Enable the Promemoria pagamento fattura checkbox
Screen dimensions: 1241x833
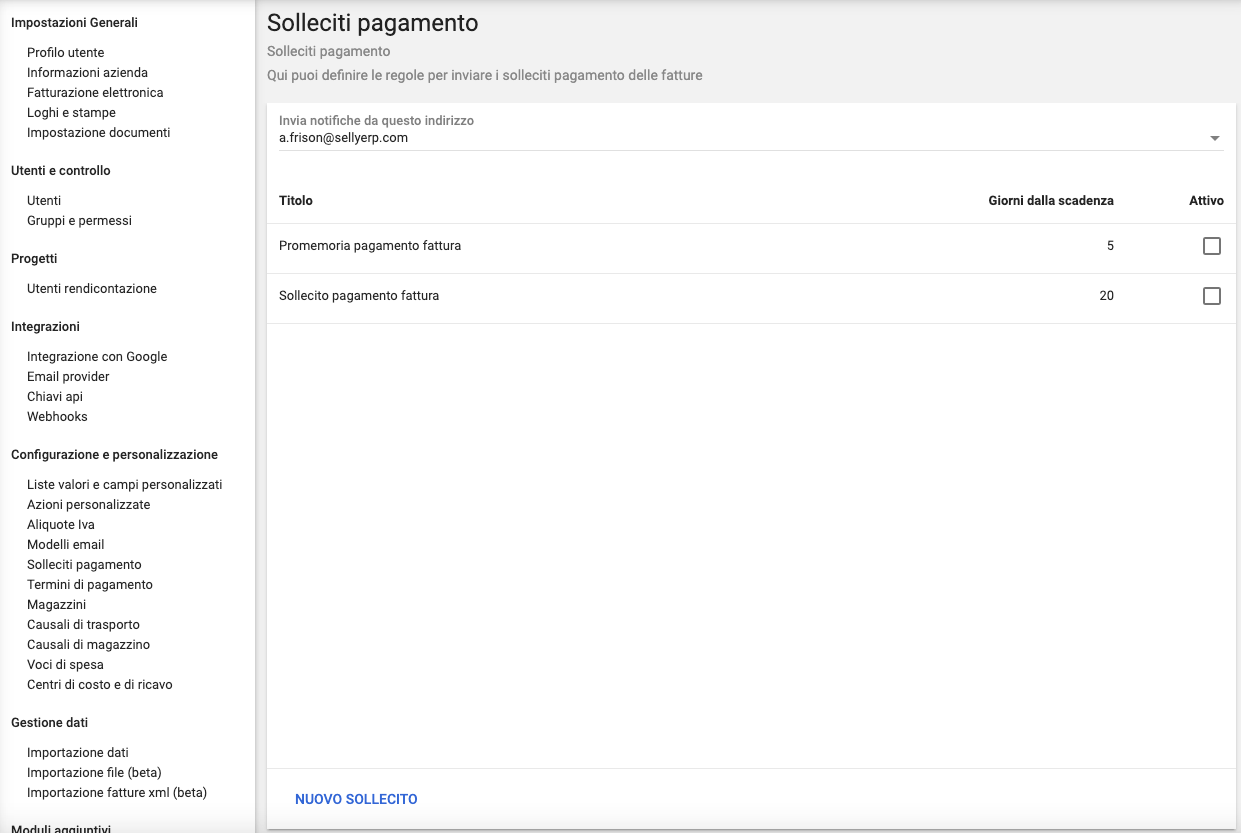1211,246
